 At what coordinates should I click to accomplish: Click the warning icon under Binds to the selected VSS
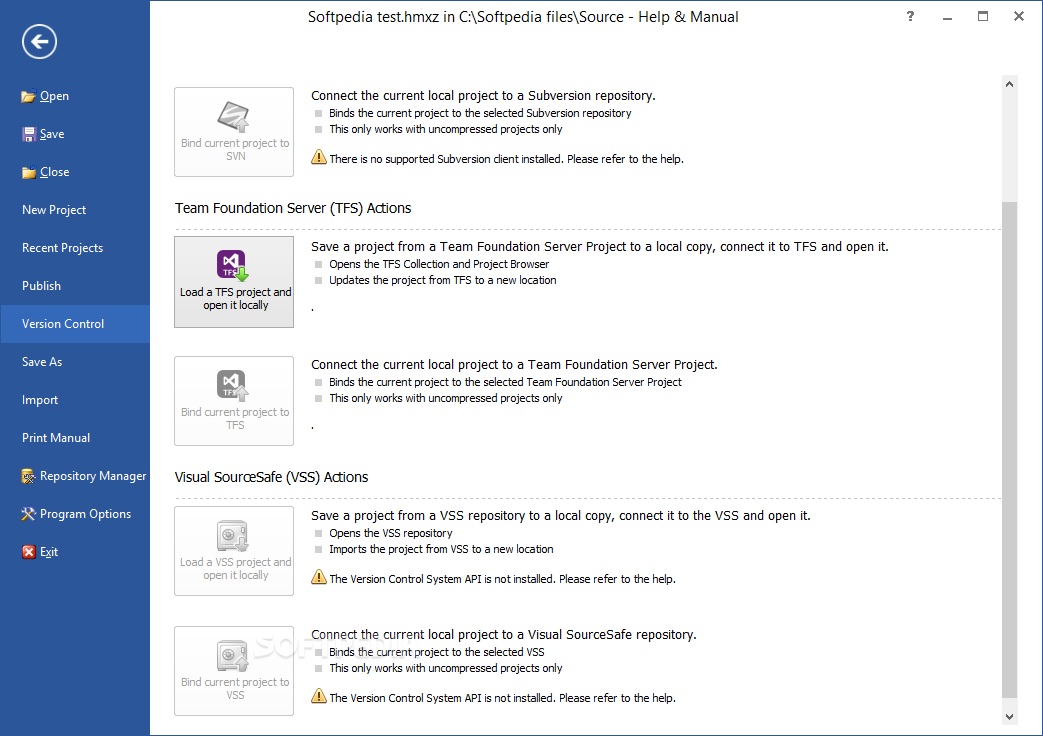[319, 697]
